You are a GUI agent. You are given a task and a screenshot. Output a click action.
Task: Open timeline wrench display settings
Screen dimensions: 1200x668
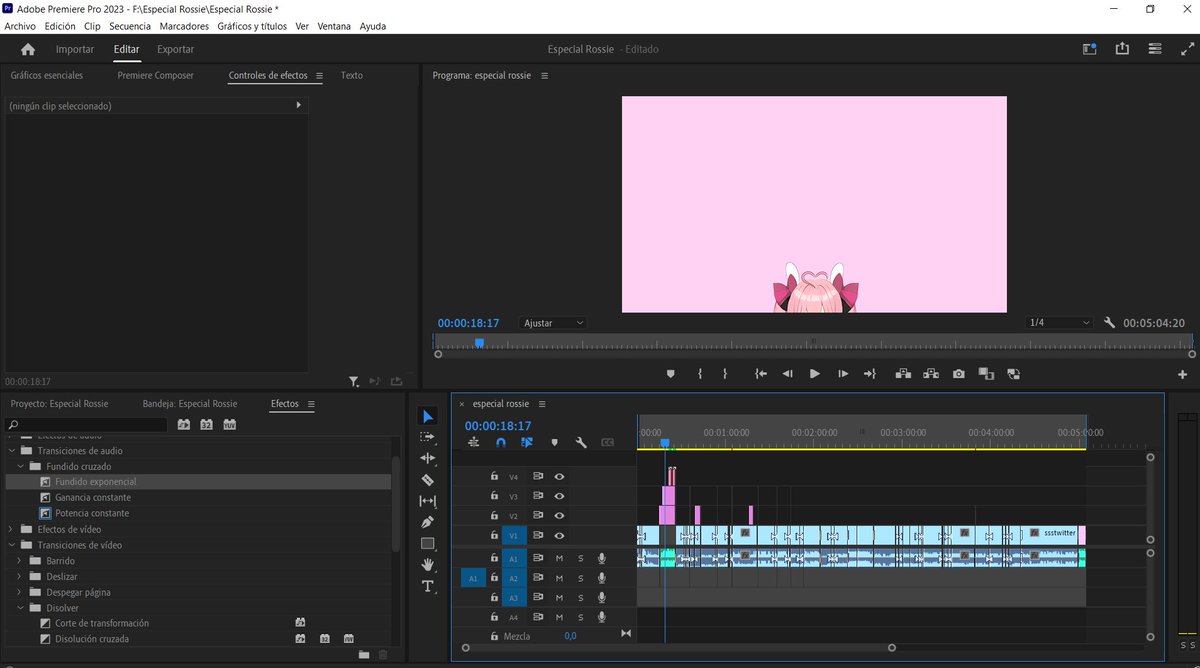581,442
